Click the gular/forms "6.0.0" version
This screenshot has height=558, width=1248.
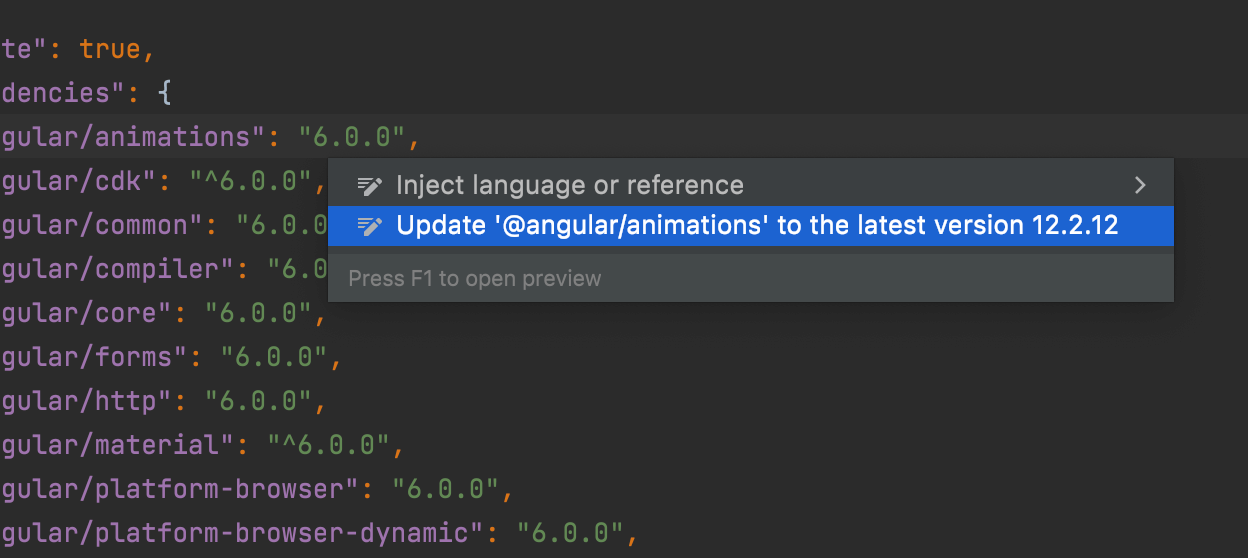[x=274, y=356]
